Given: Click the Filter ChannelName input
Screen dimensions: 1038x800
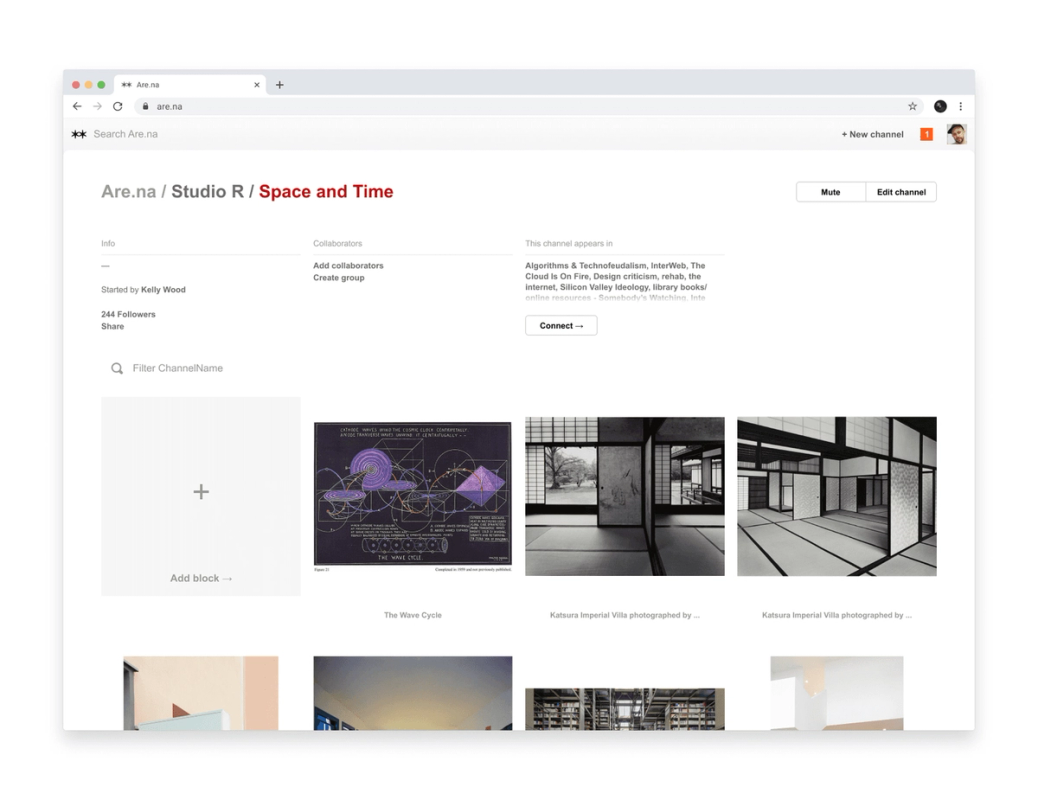Looking at the screenshot, I should pos(178,368).
